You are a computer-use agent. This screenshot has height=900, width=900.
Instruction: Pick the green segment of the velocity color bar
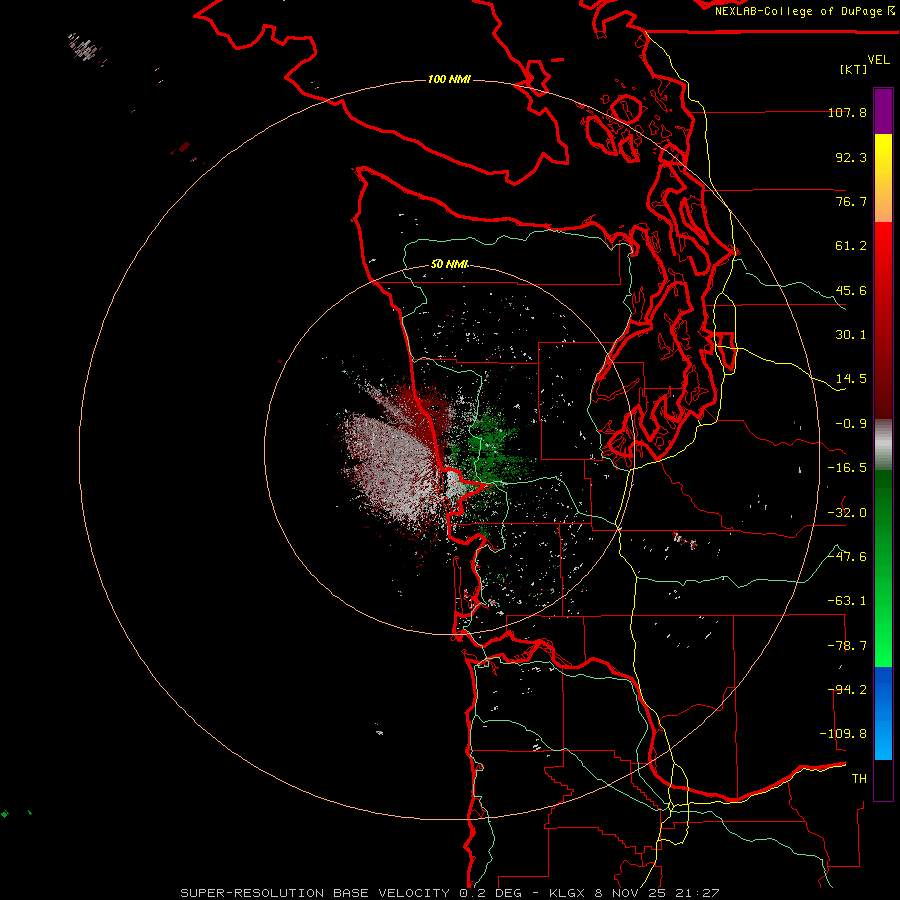[x=883, y=568]
